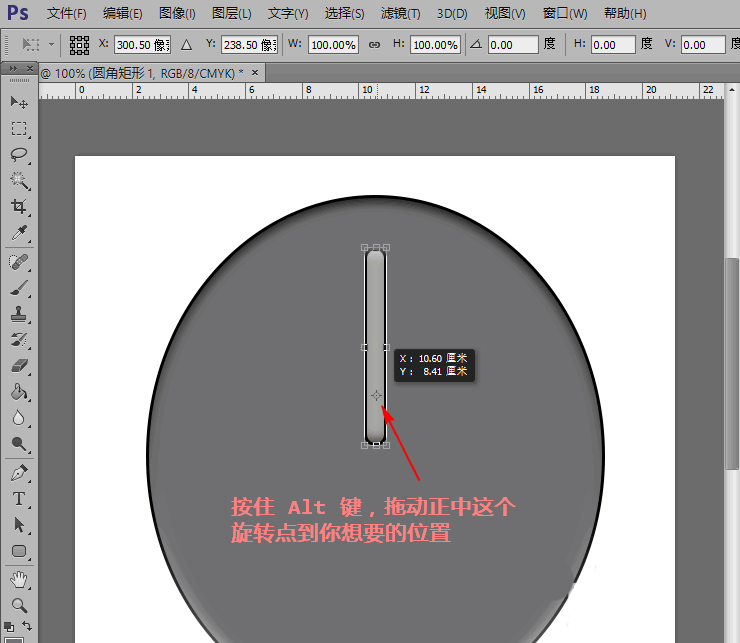This screenshot has width=740, height=643.
Task: Select the Spot Healing Brush tool
Action: tap(19, 262)
